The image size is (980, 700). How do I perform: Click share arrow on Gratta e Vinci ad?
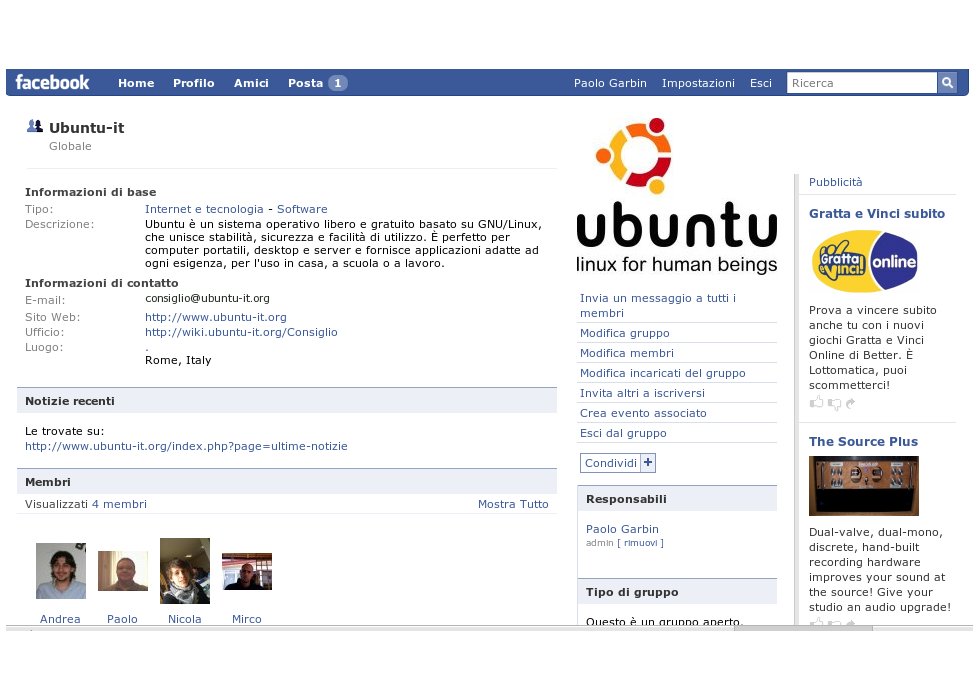pos(851,404)
